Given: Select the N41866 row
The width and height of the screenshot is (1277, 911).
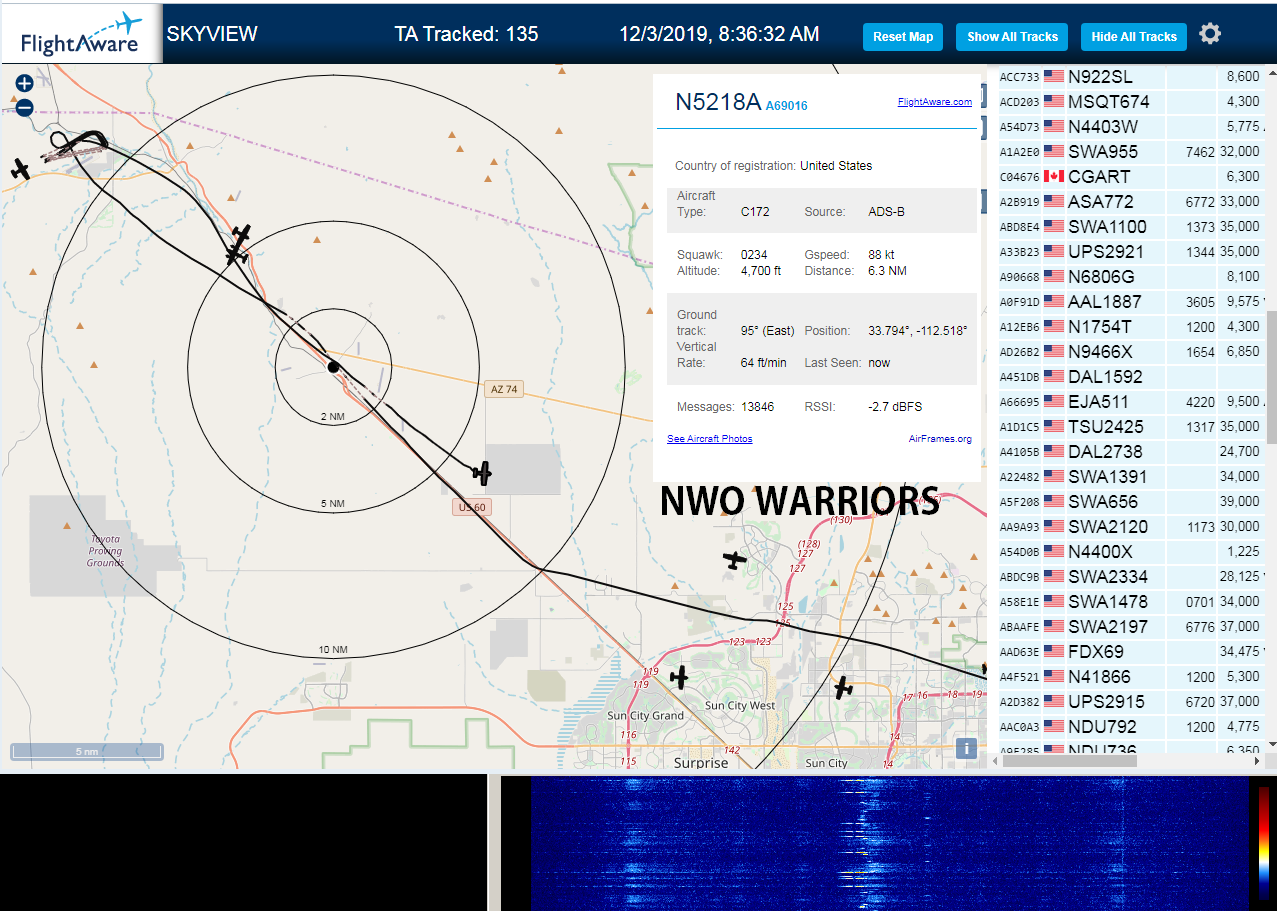Looking at the screenshot, I should coord(1132,677).
